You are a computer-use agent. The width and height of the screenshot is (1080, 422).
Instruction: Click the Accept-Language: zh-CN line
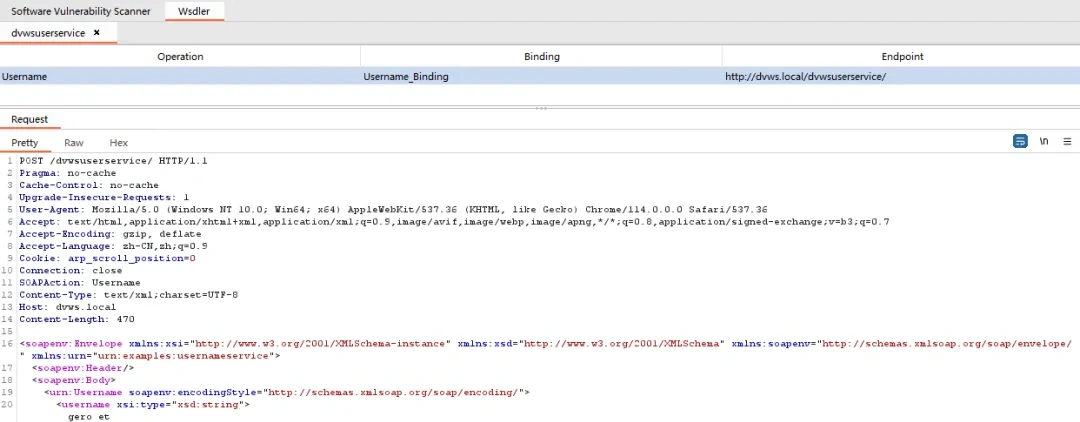pos(114,246)
